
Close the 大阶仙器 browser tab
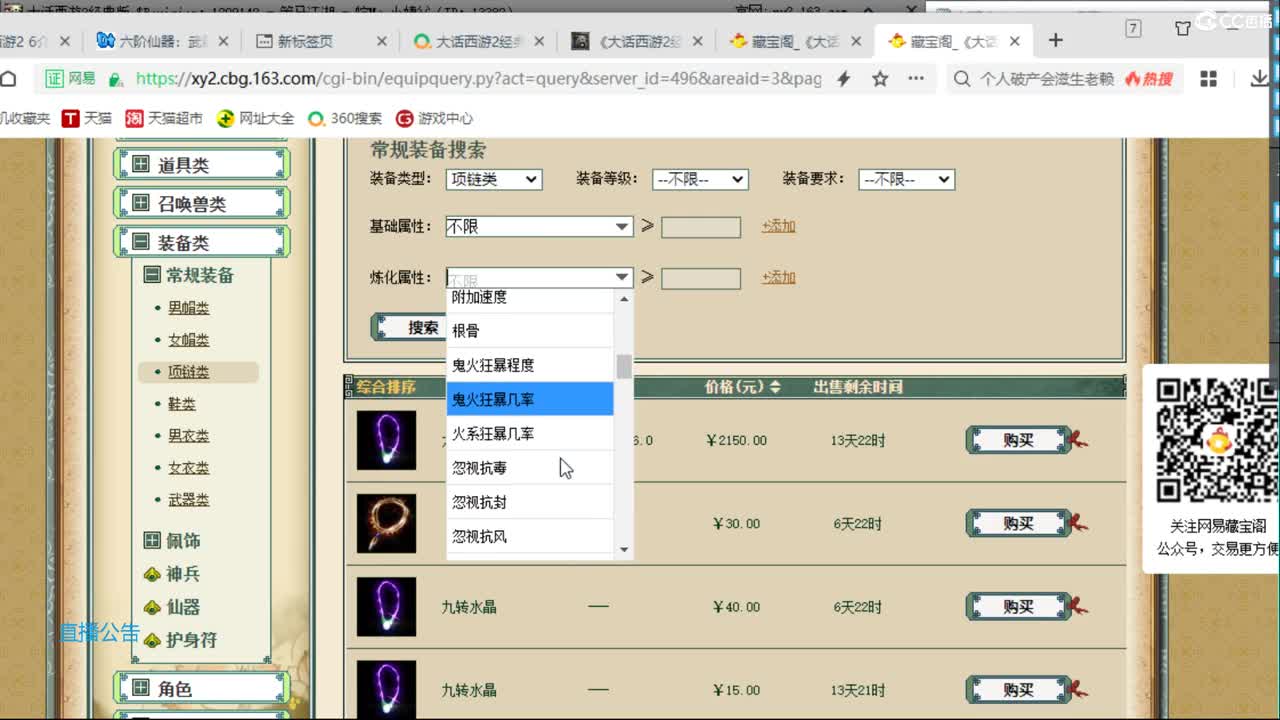point(223,41)
